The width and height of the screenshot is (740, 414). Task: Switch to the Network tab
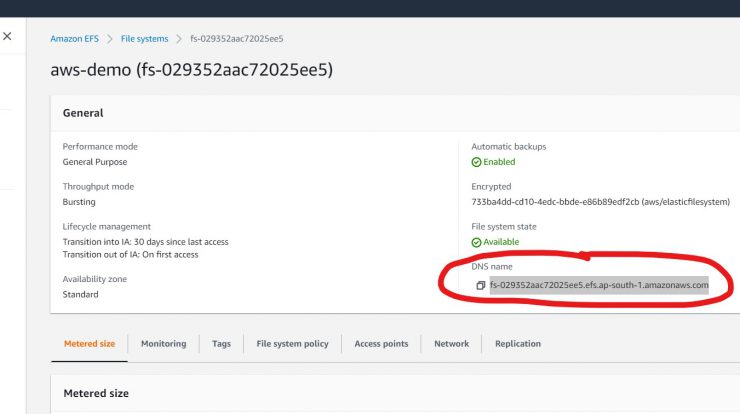[452, 344]
